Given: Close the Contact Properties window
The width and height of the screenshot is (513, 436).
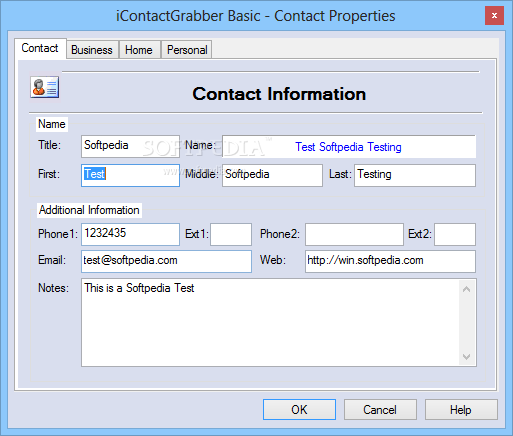Looking at the screenshot, I should (494, 15).
